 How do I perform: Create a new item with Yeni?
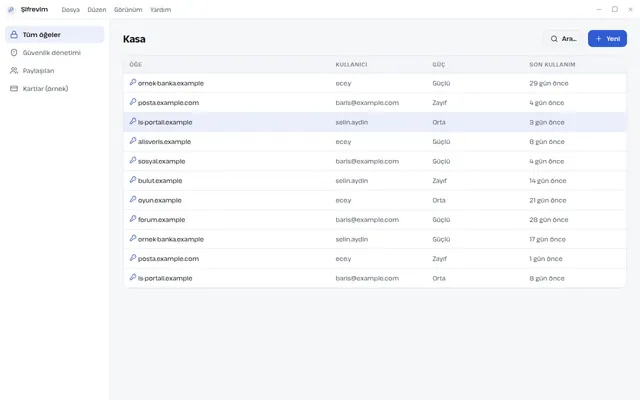(607, 39)
